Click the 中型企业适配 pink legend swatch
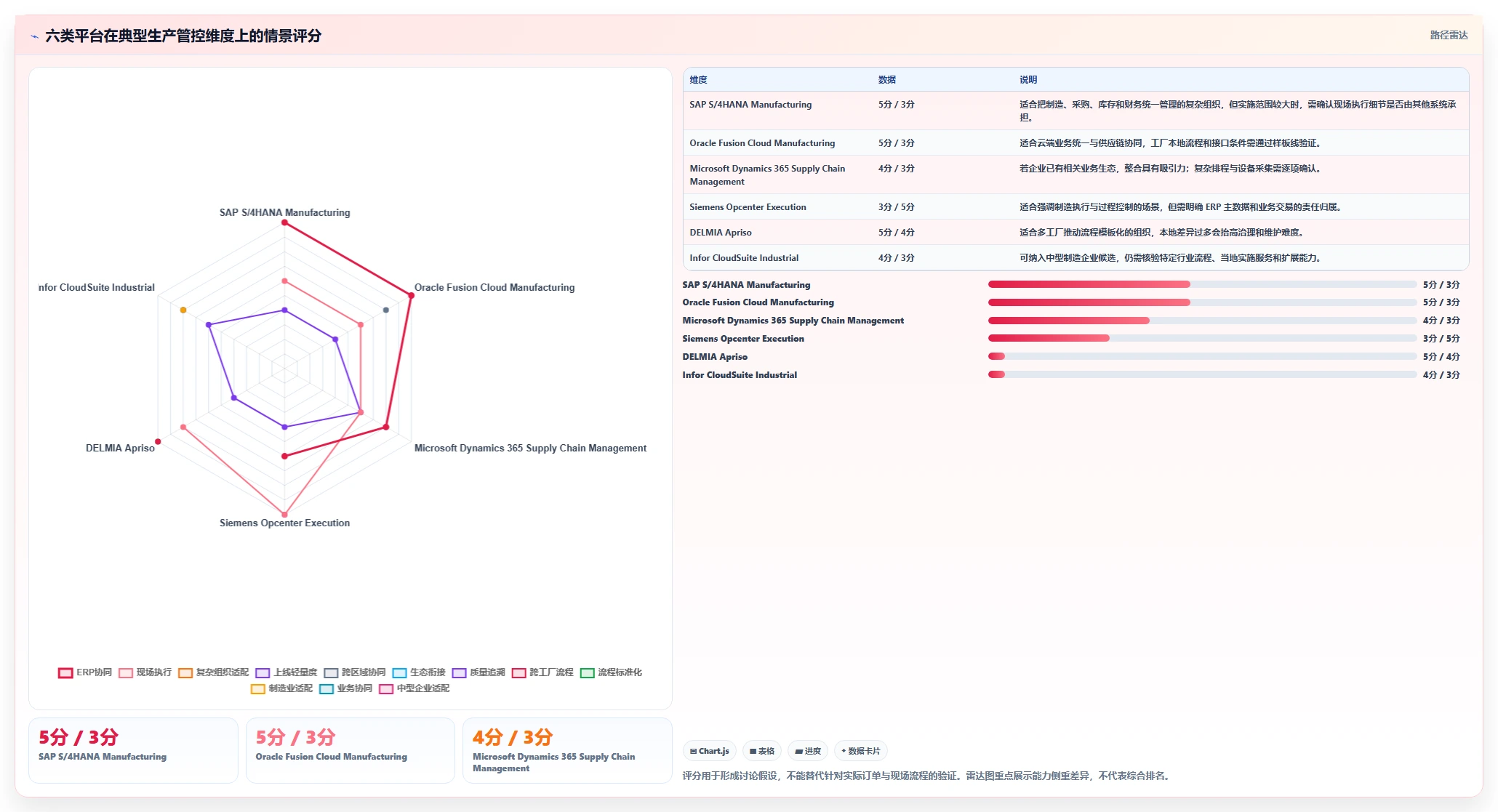Viewport: 1498px width, 812px height. coord(386,688)
